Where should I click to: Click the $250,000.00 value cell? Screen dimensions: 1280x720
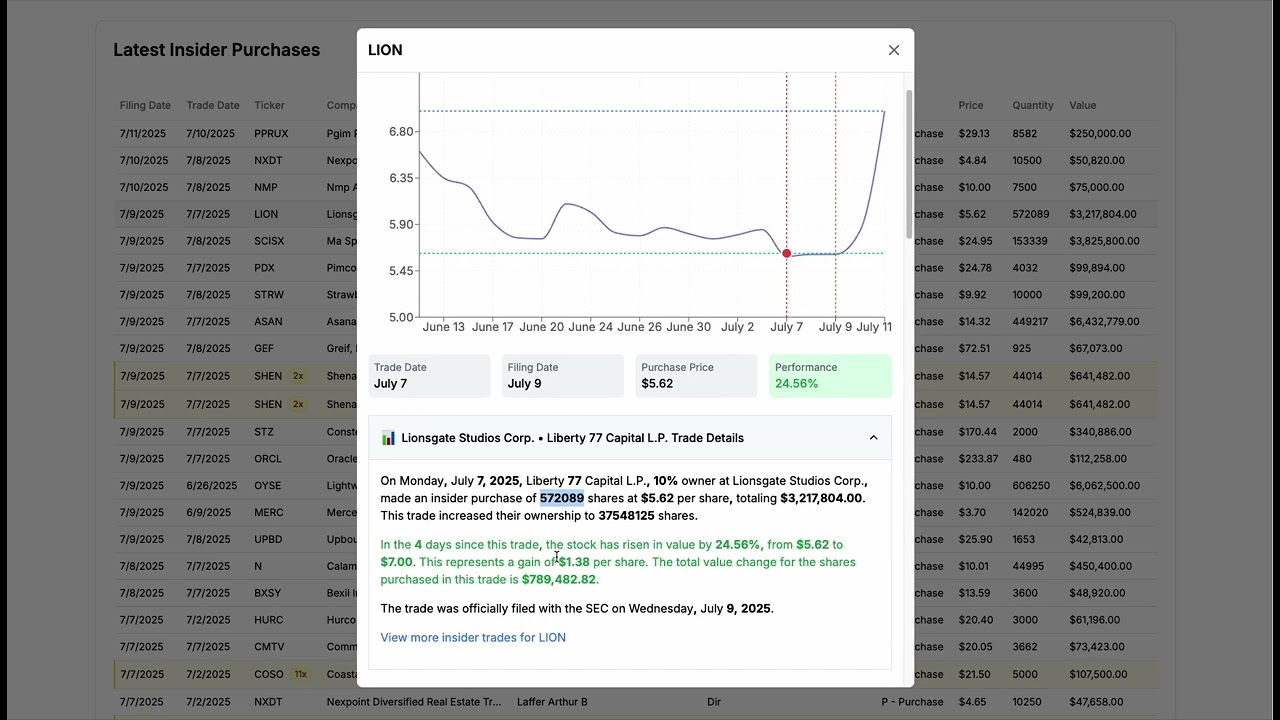coord(1100,133)
